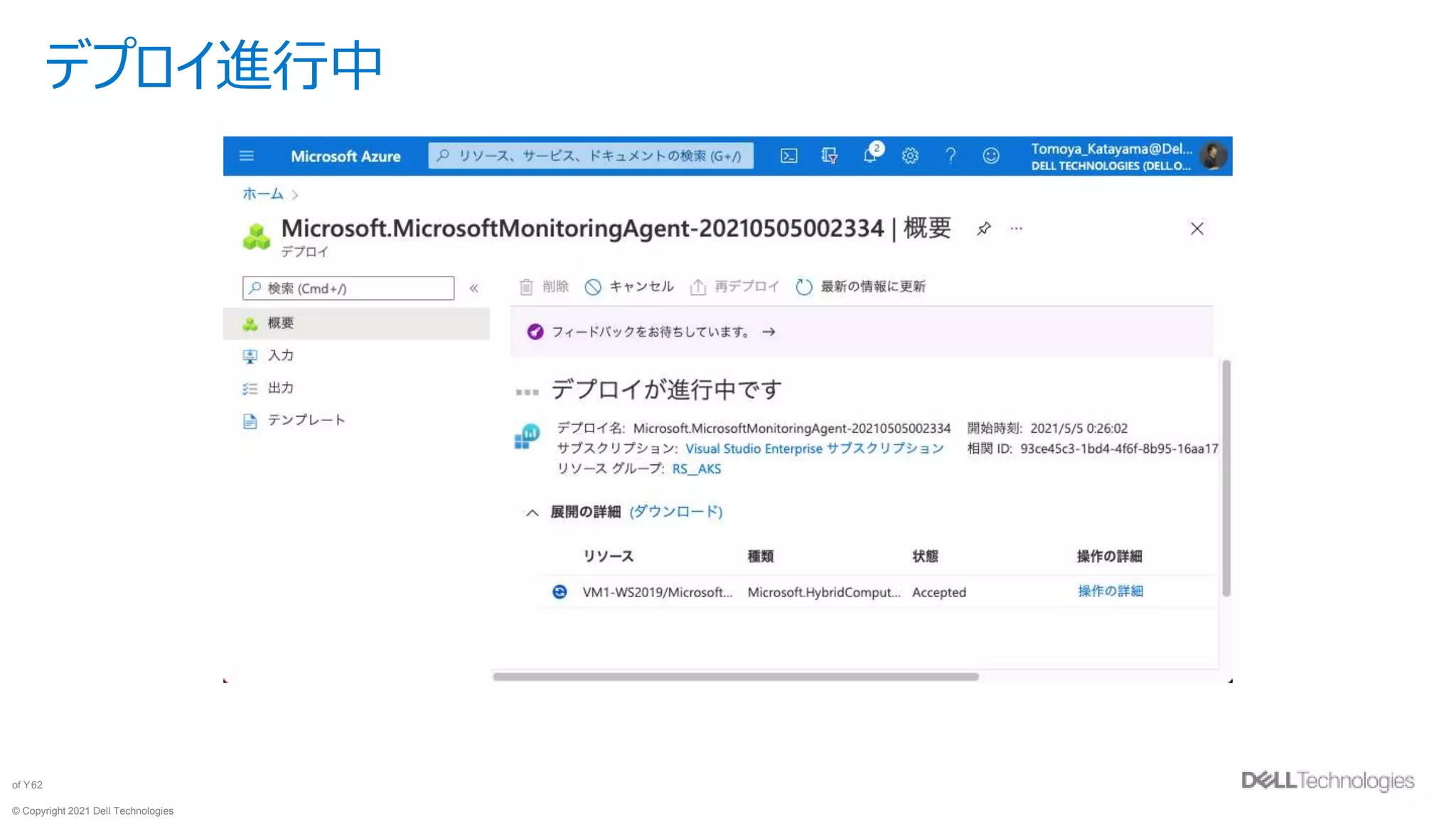Image resolution: width=1456 pixels, height=819 pixels.
Task: Select the 概要 menu item
Action: coord(356,323)
